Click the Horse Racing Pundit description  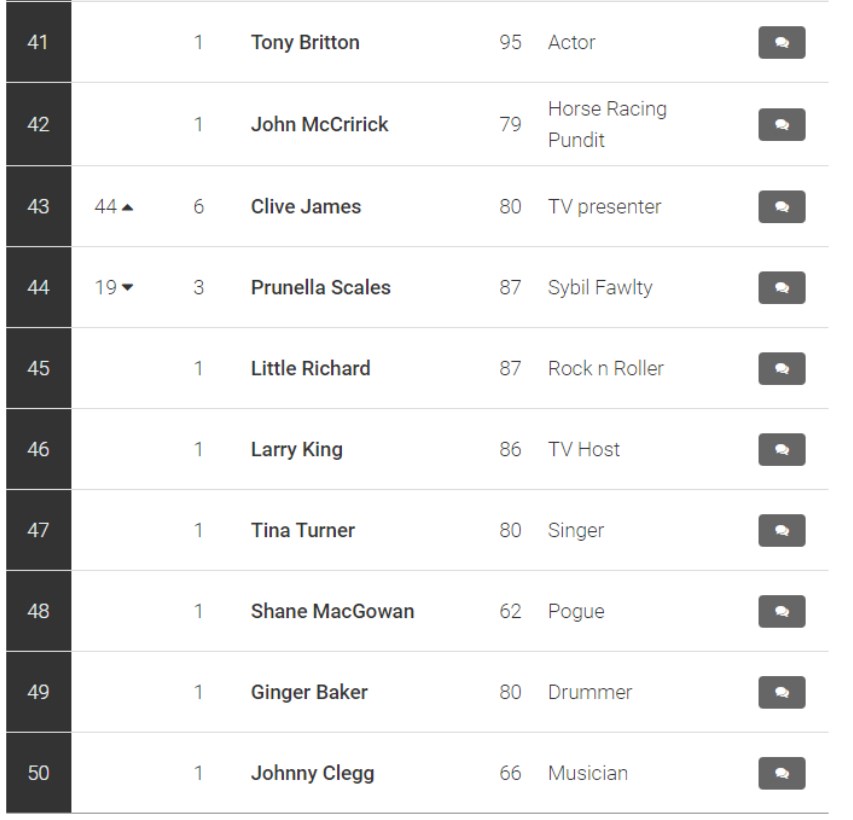(607, 125)
